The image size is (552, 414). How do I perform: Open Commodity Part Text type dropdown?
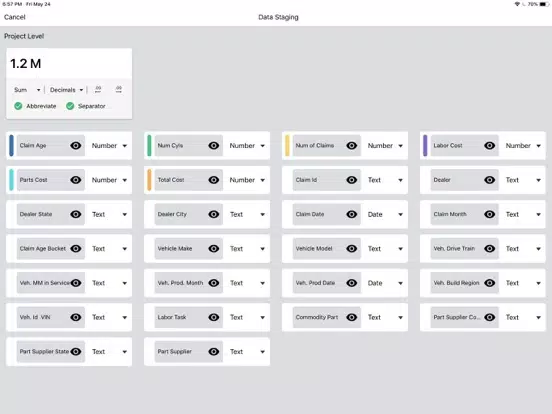click(385, 317)
